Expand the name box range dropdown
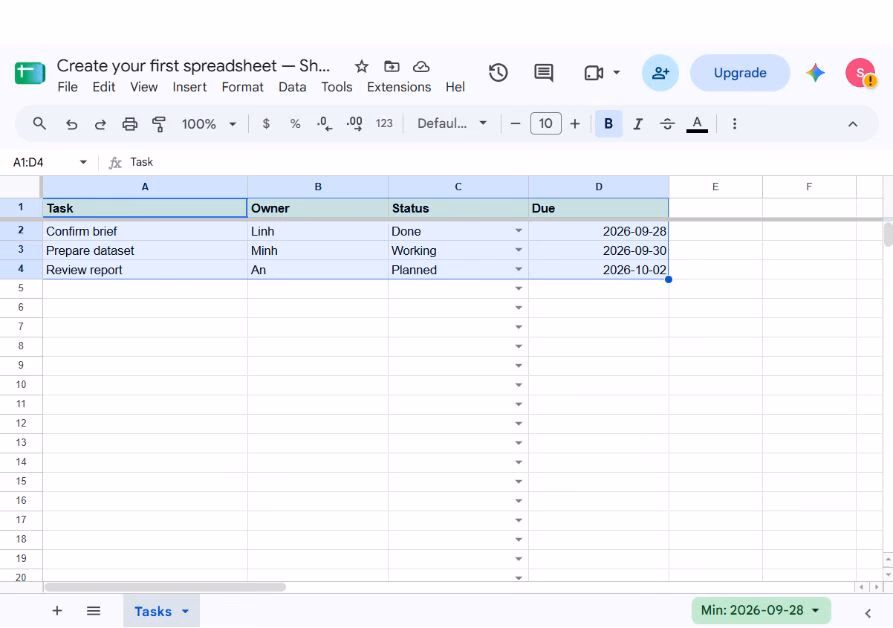 (83, 162)
